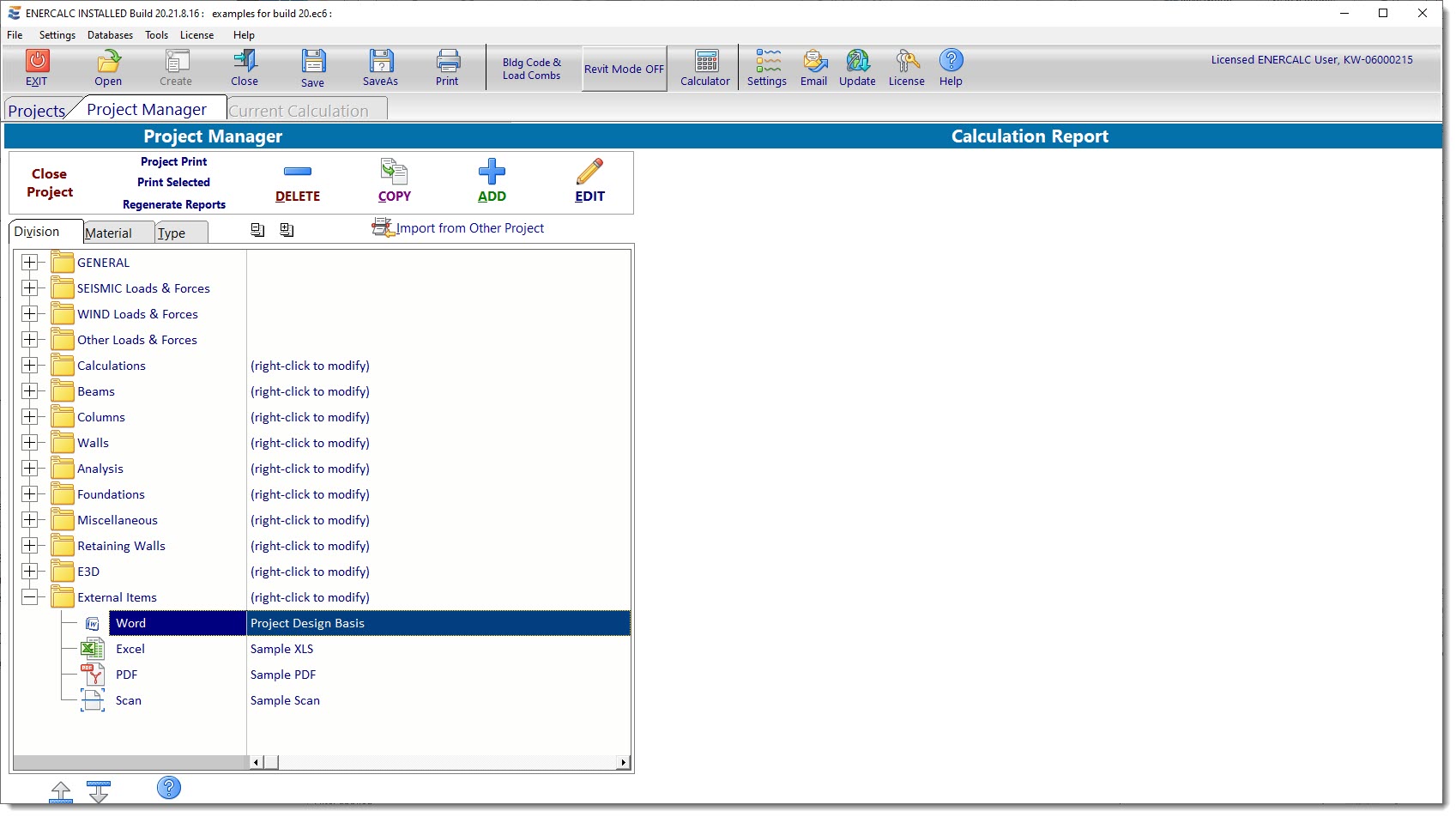Open the Databases menu

[110, 35]
